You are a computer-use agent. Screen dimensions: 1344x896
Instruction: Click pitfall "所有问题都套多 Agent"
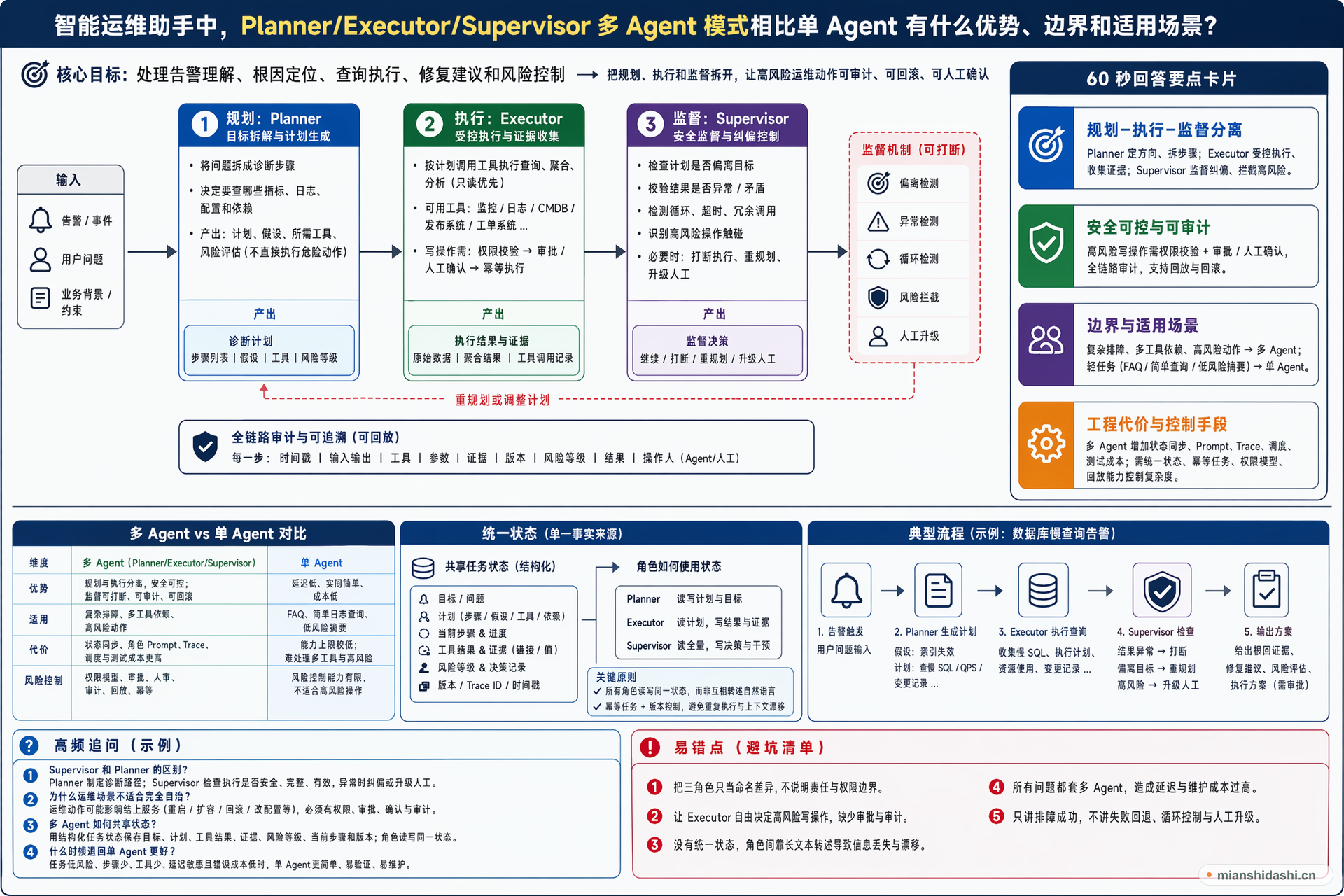coord(1137,787)
